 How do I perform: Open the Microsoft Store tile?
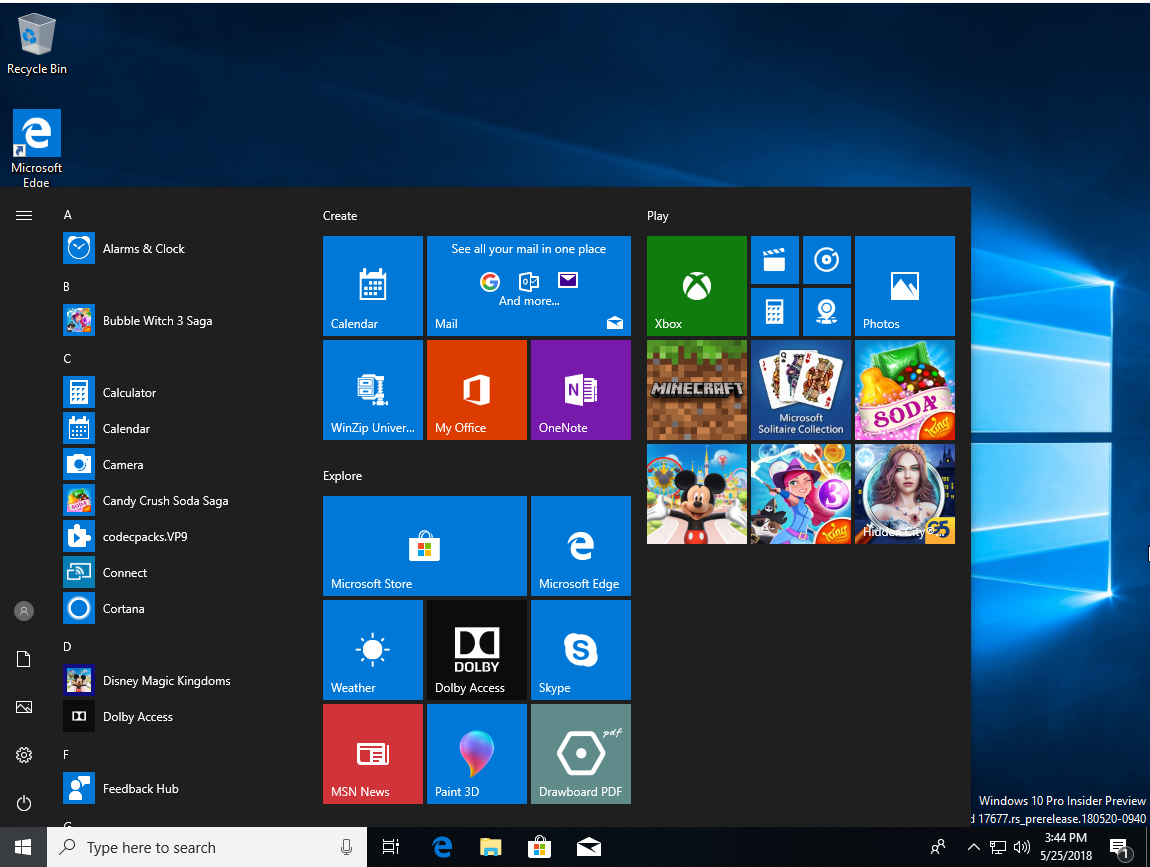[425, 546]
